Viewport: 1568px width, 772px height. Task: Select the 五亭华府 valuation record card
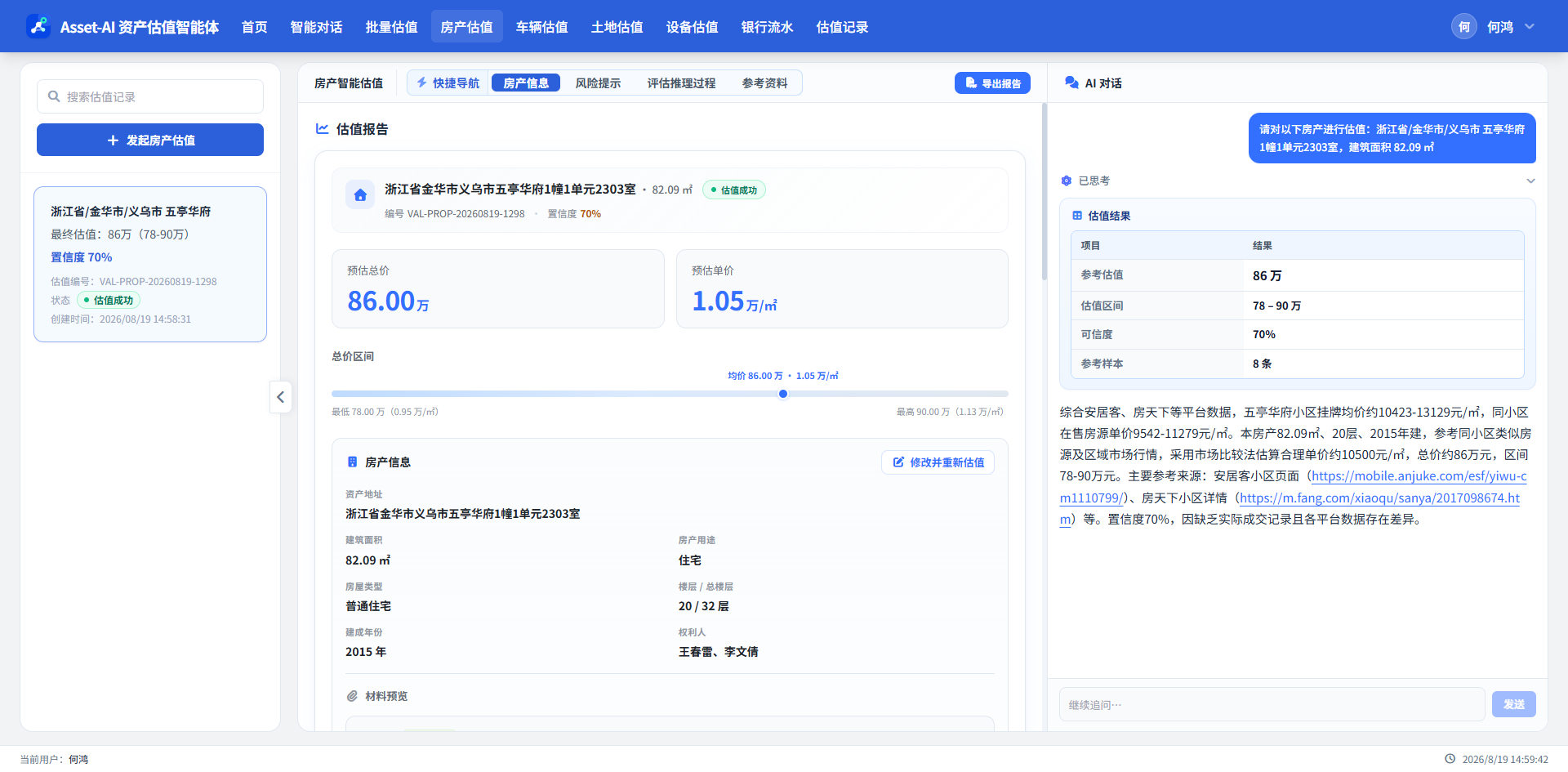(150, 264)
